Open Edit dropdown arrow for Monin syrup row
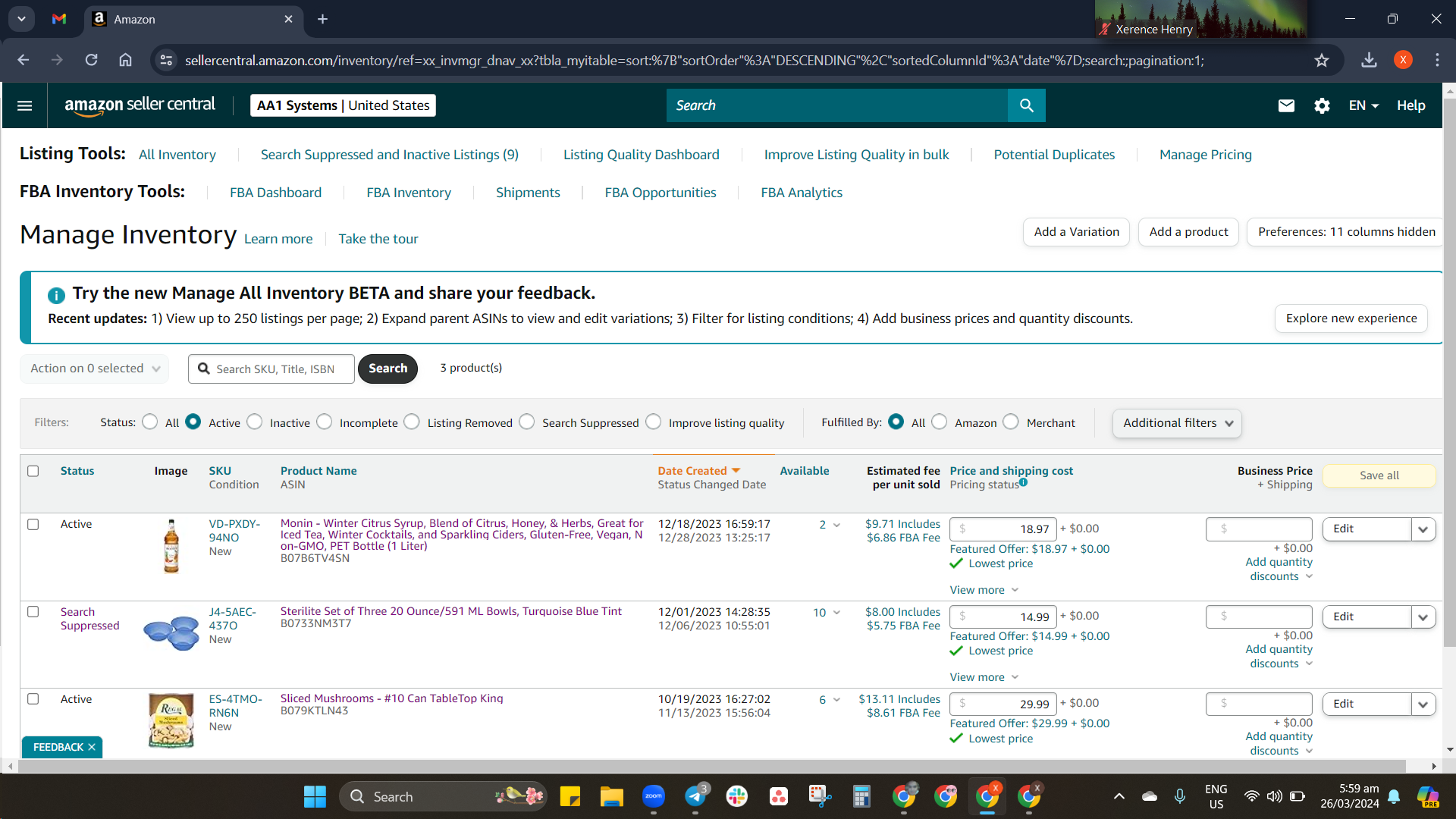The width and height of the screenshot is (1456, 819). tap(1423, 529)
